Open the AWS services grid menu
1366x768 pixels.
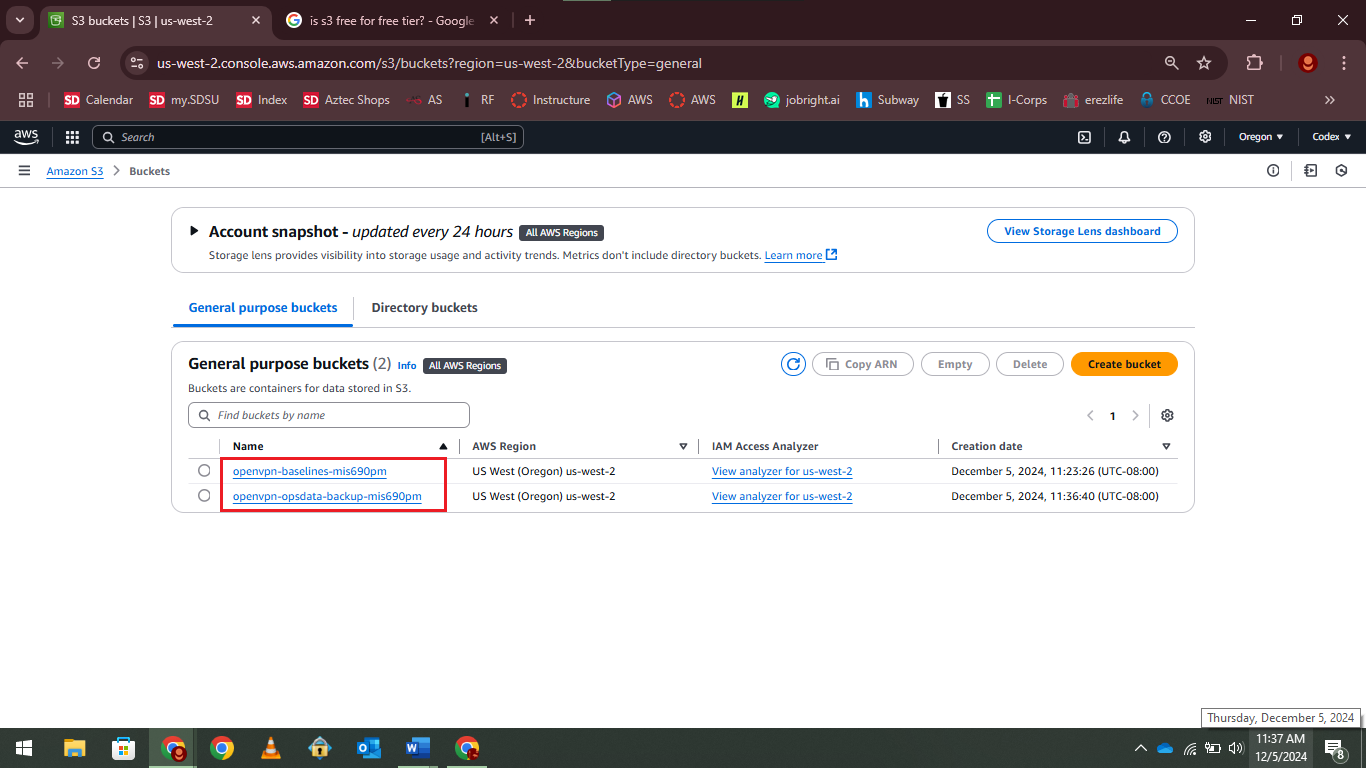click(72, 137)
